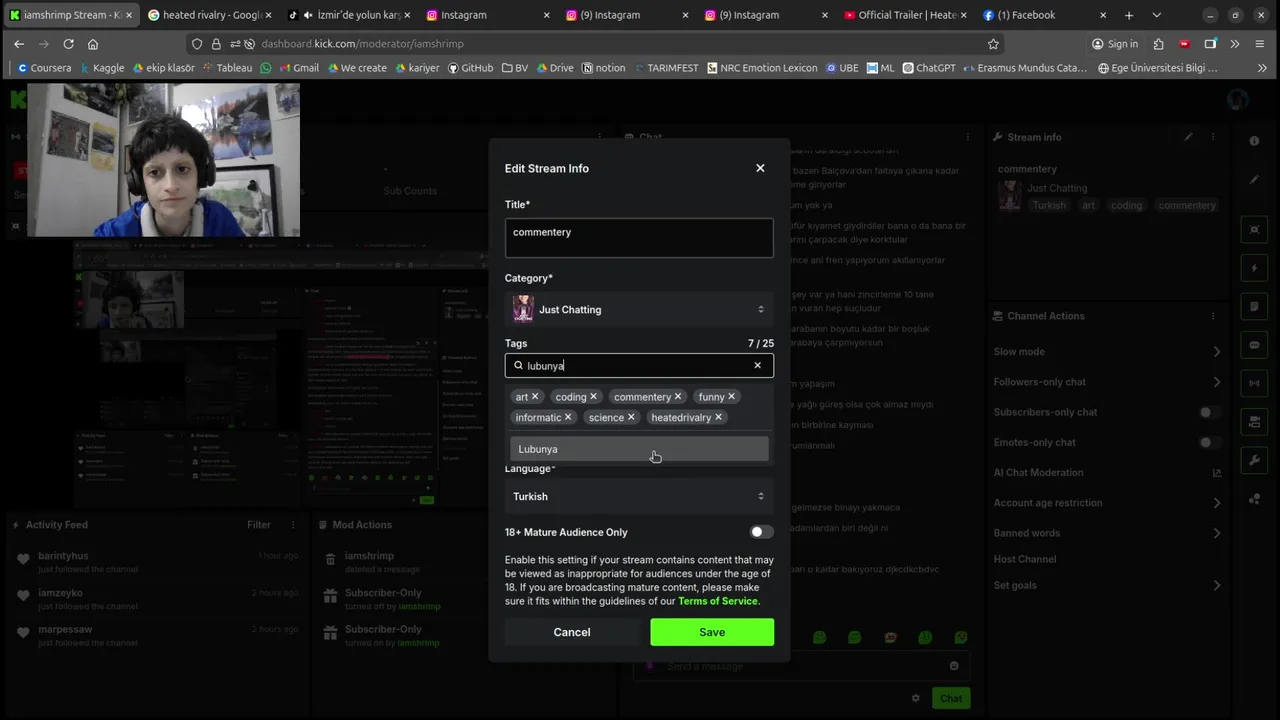Save the stream info changes
Screen dimensions: 1280x720
tap(712, 632)
